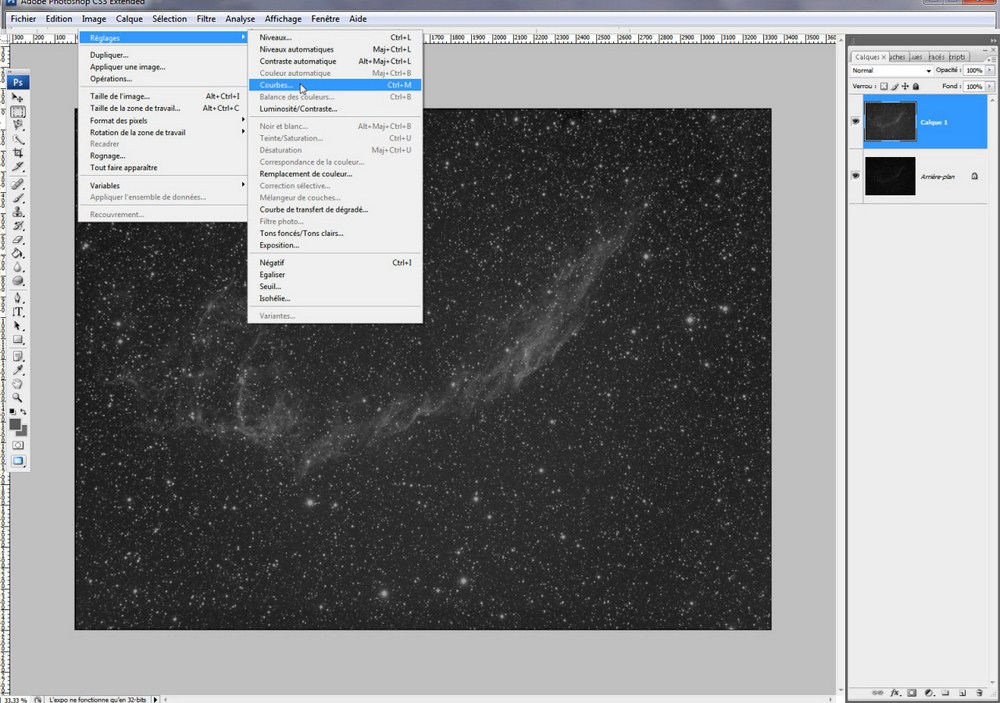
Task: Open the Calques panel options menu
Action: tap(990, 59)
